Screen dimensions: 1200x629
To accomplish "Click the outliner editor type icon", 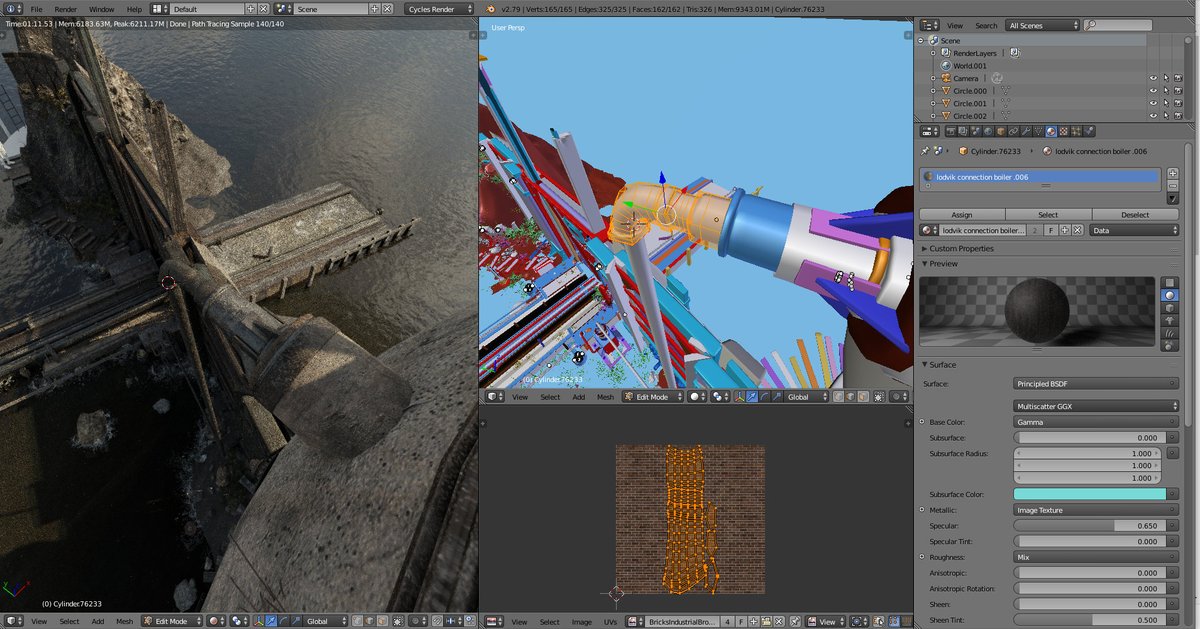I will coord(930,25).
